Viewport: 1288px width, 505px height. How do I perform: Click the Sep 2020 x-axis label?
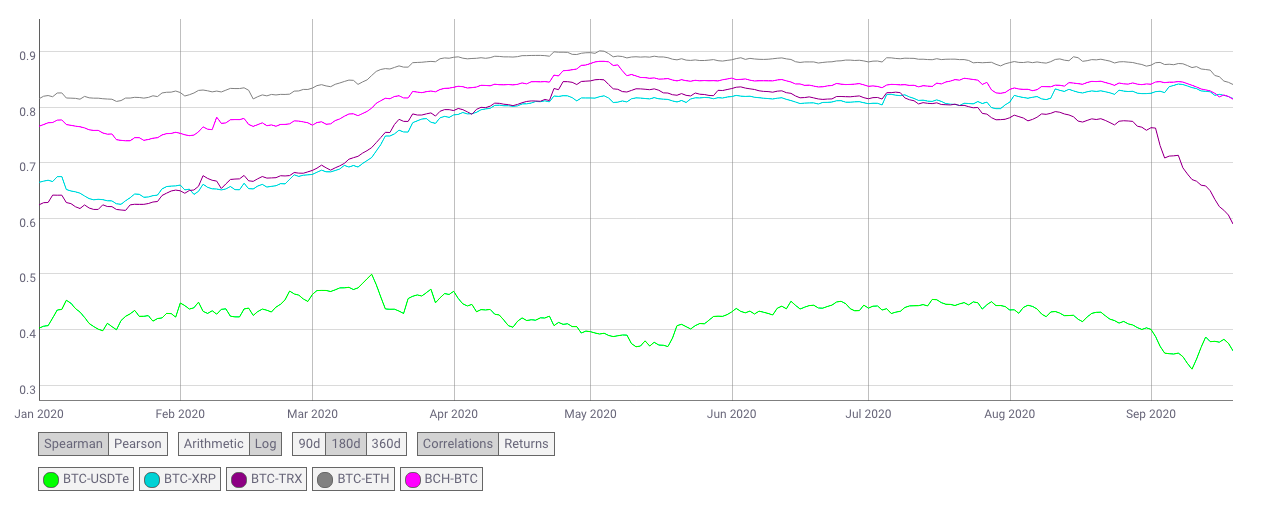[1151, 413]
